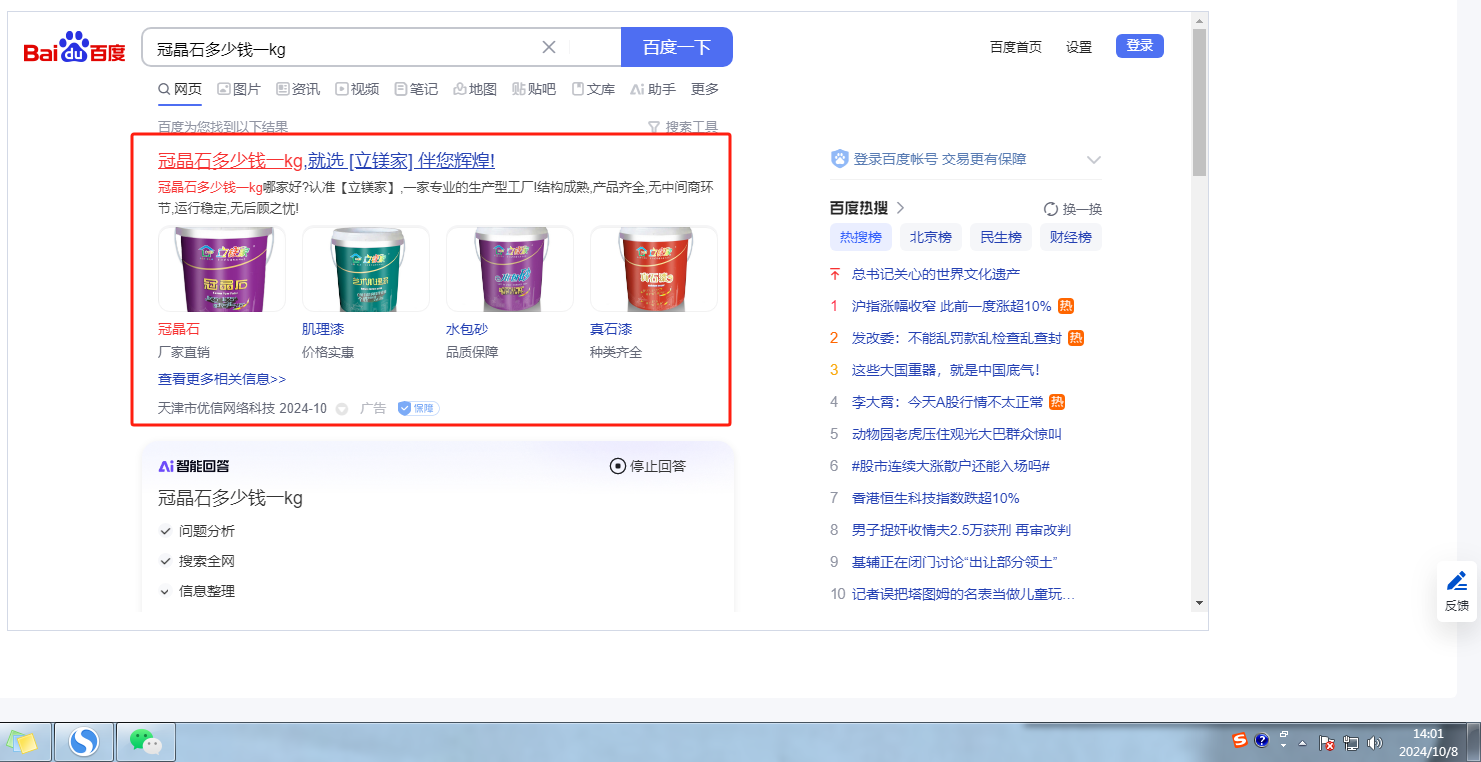This screenshot has height=762, width=1481.
Task: Click the 冠晶石 paint bucket thumbnail
Action: pos(222,269)
